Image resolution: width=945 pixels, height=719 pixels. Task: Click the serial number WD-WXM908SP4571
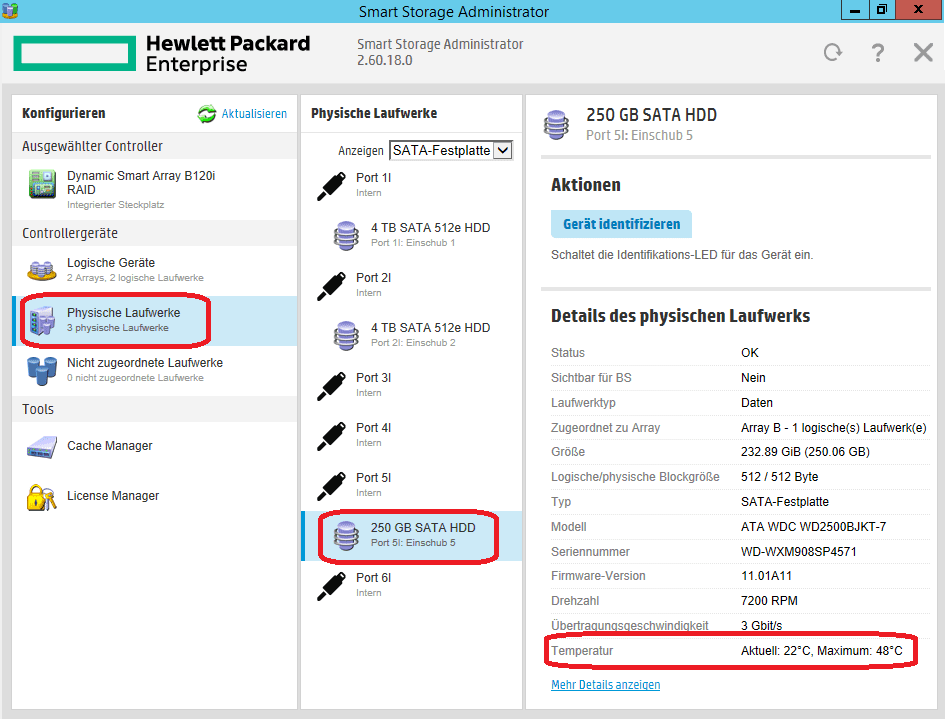pos(799,551)
